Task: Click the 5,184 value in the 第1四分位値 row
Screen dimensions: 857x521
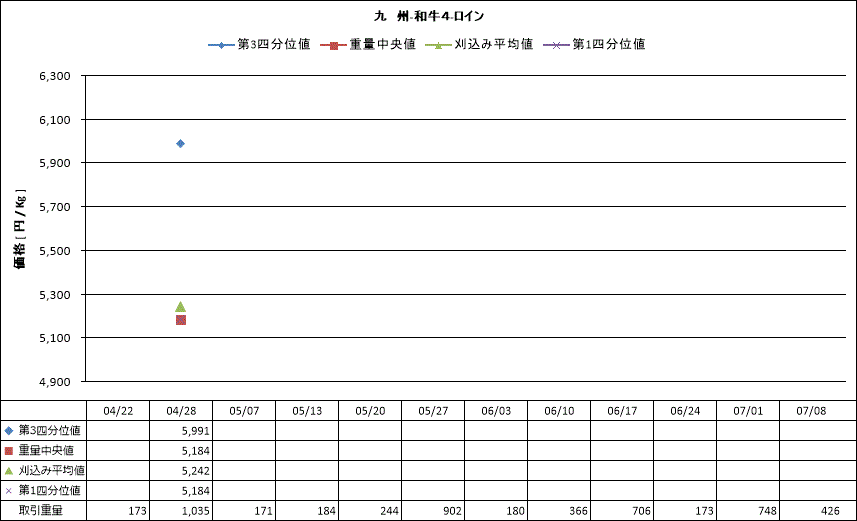Action: 196,491
